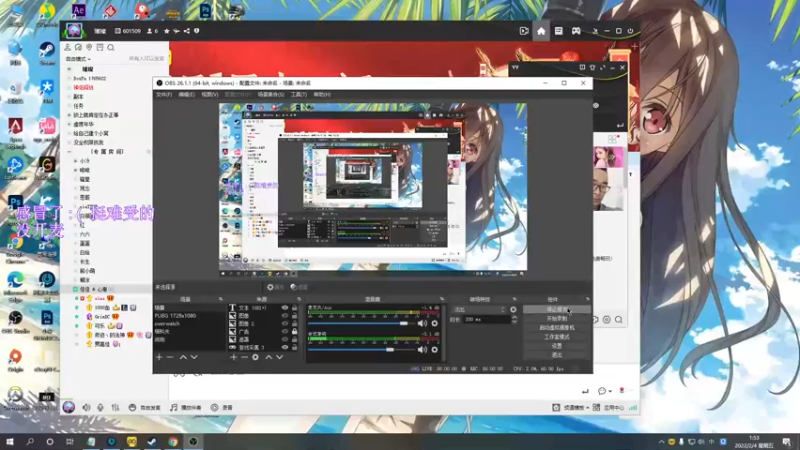Open the scene transition type dropdown
The height and width of the screenshot is (450, 800).
pyautogui.click(x=479, y=310)
